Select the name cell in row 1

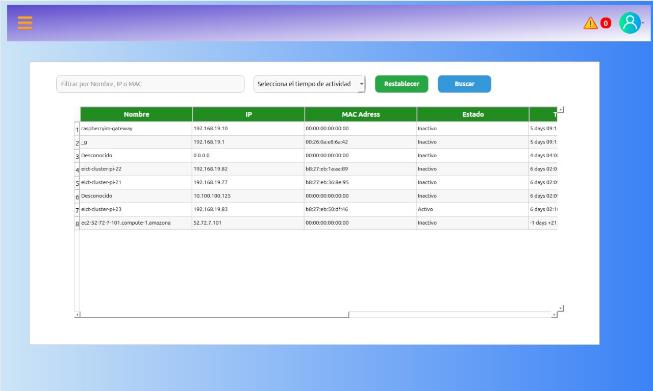tap(136, 129)
